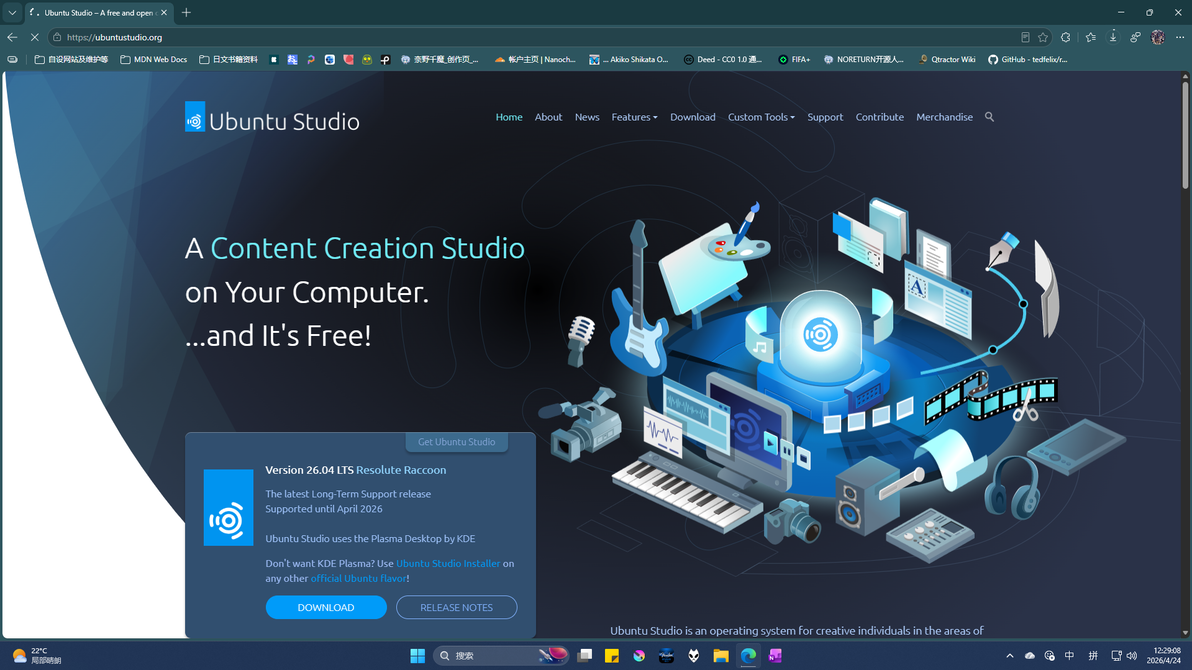Expand the Custom Tools dropdown menu
The width and height of the screenshot is (1192, 670).
(x=761, y=117)
